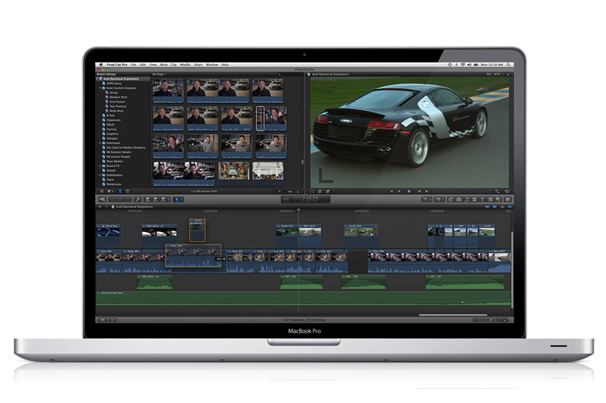Open the Mark menu
The height and width of the screenshot is (403, 606).
164,65
